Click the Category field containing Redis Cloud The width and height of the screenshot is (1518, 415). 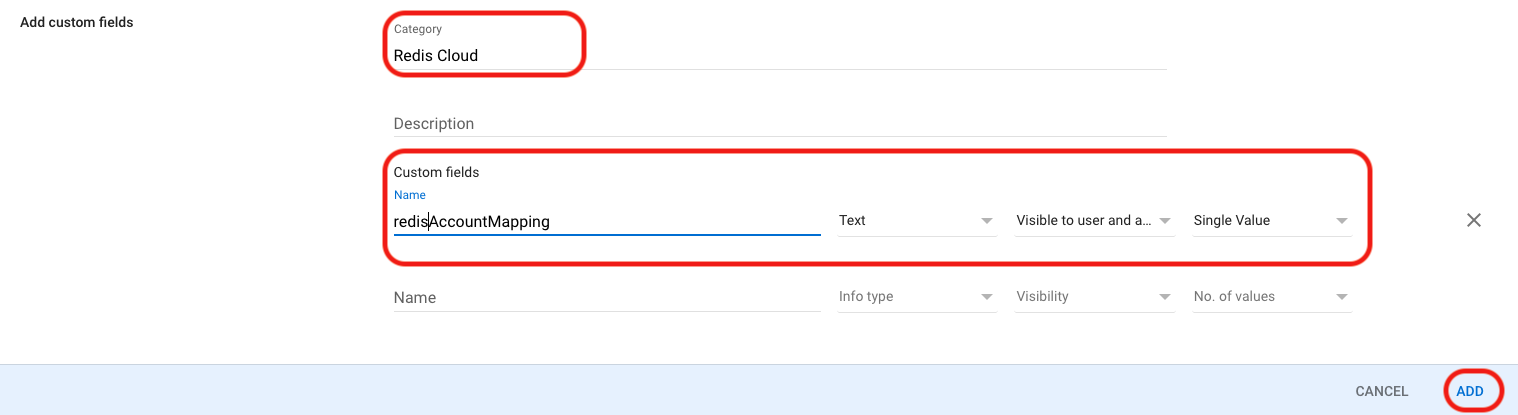point(780,56)
